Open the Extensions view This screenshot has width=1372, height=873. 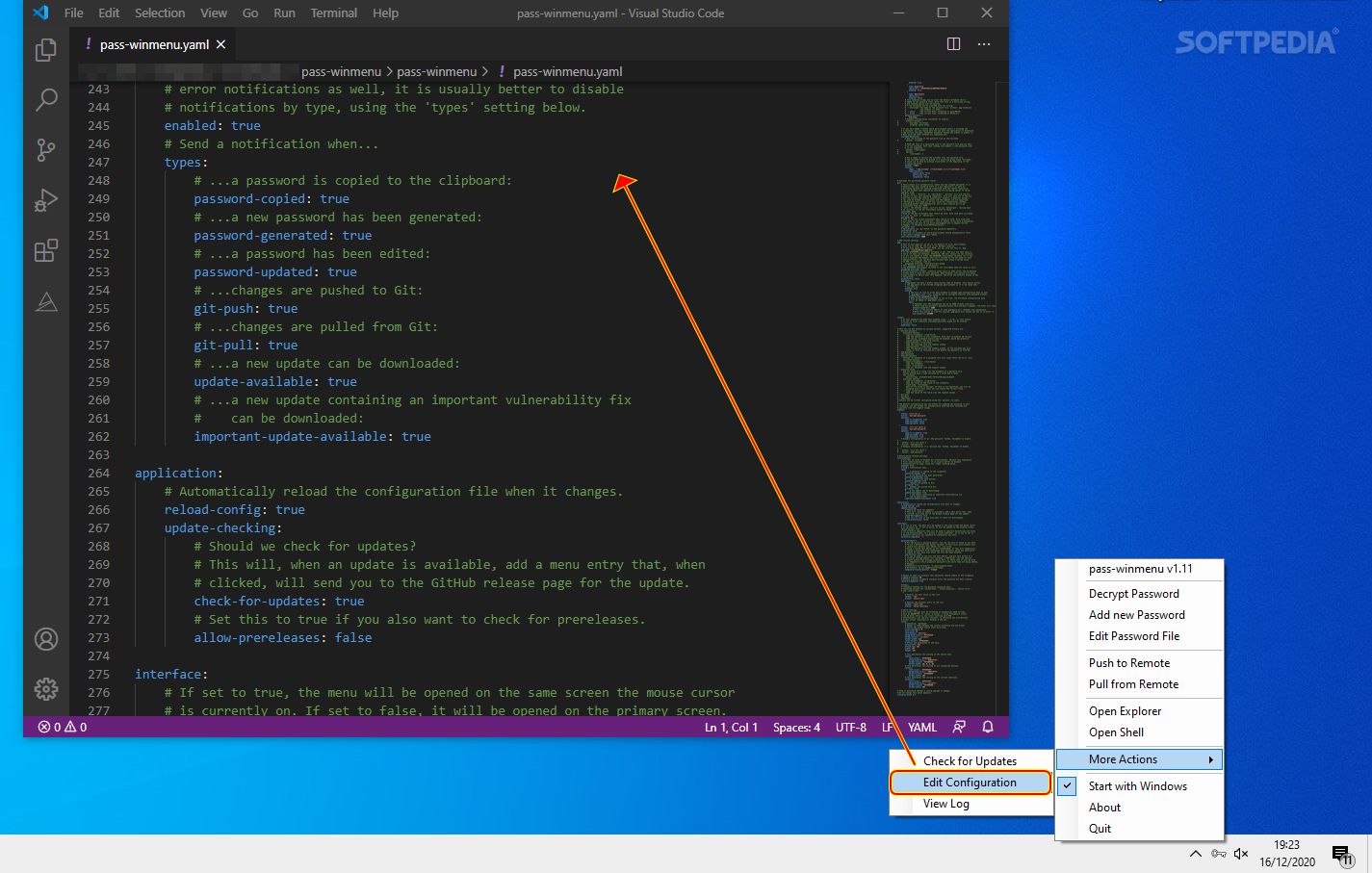pos(46,251)
